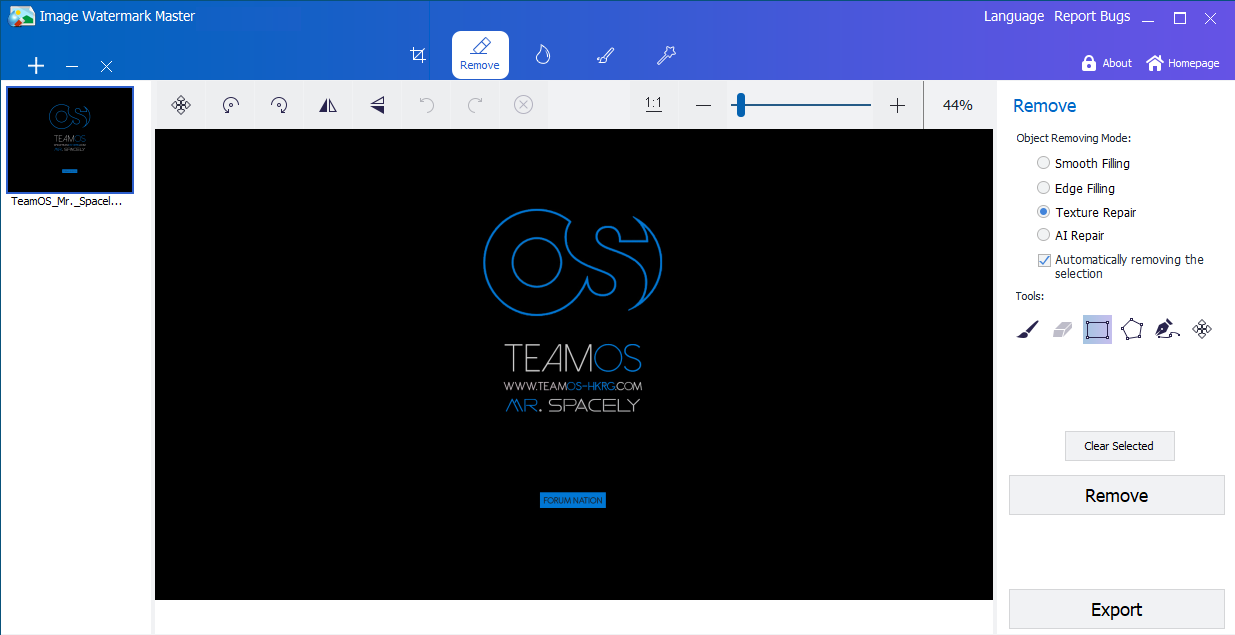Set zoom to 1:1 actual size
Screen dimensions: 1235x635
(654, 104)
